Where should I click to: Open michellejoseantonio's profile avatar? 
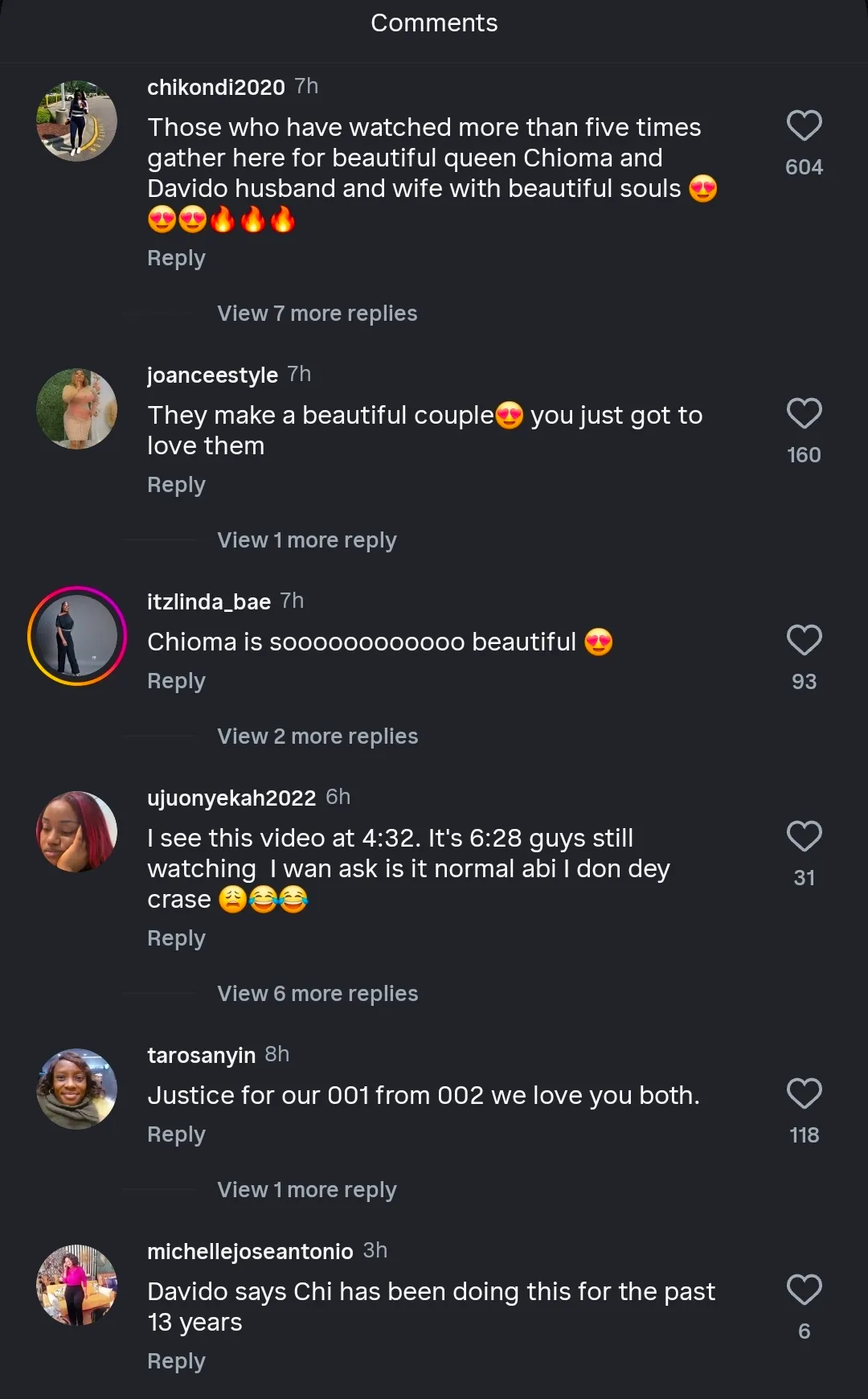(77, 1286)
